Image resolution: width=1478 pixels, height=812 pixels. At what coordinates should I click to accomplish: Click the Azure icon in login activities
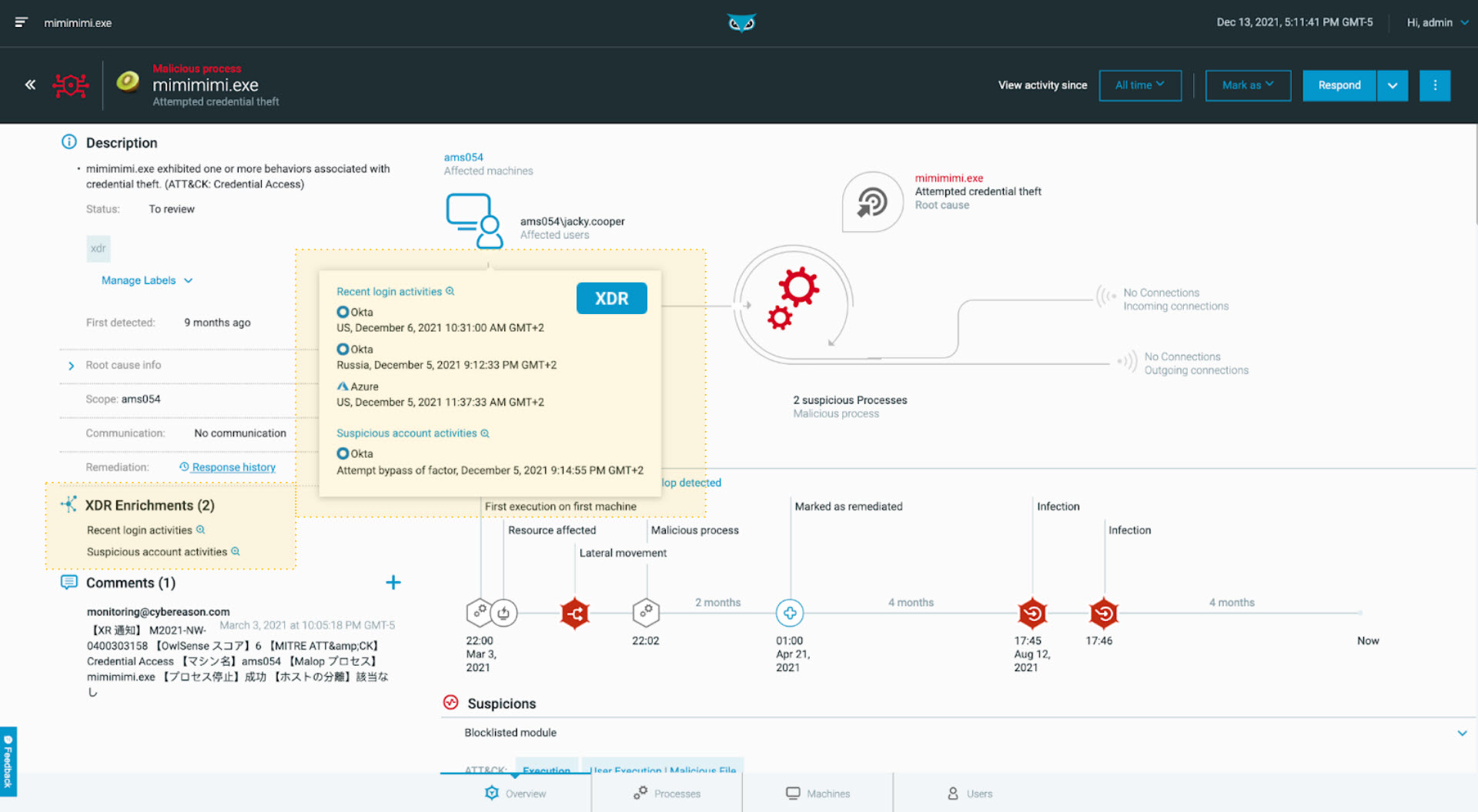click(343, 386)
